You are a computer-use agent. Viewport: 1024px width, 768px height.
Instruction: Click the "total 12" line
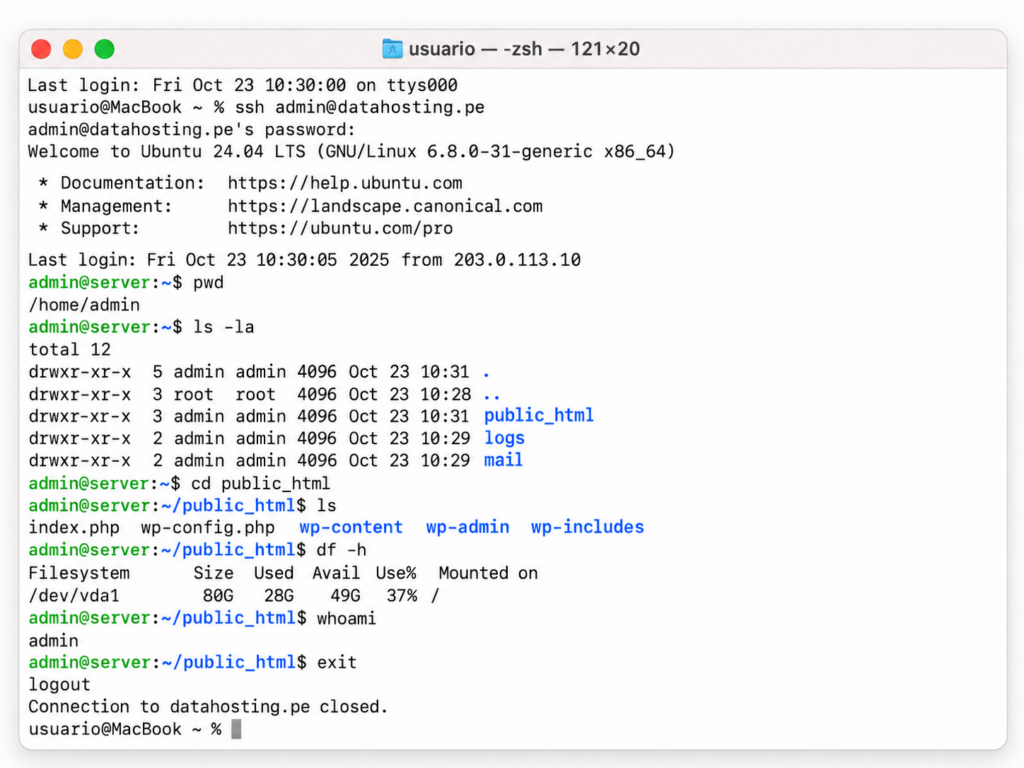pyautogui.click(x=69, y=349)
